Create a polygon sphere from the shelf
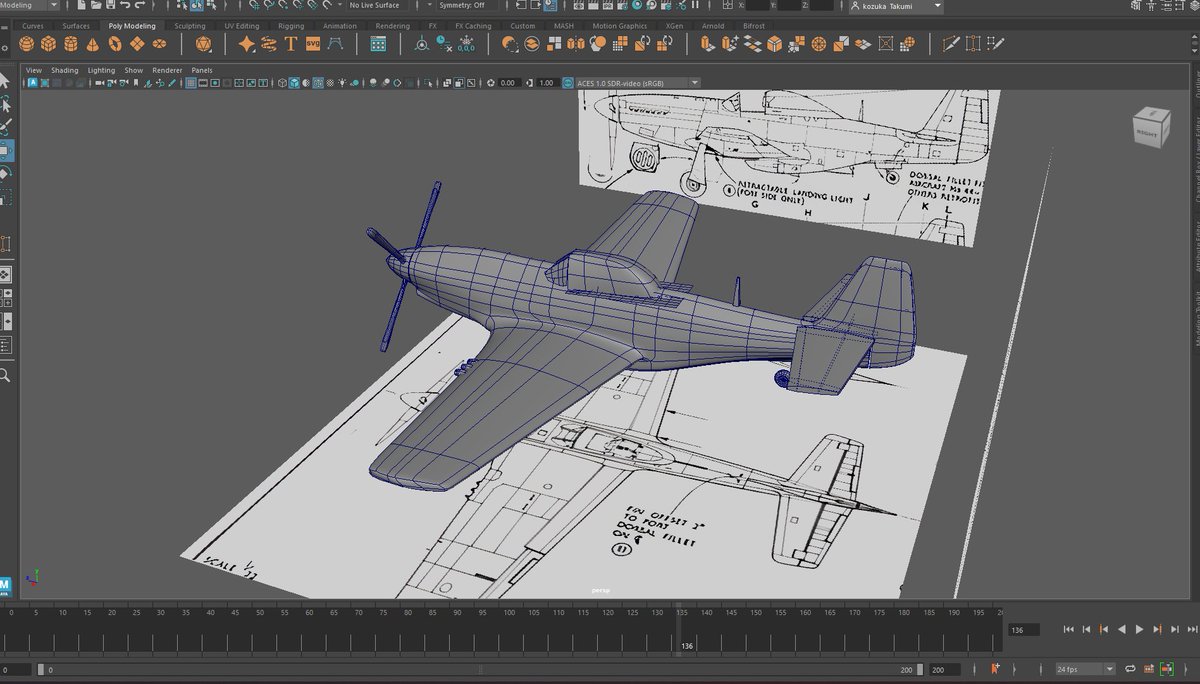This screenshot has height=684, width=1200. (x=27, y=44)
